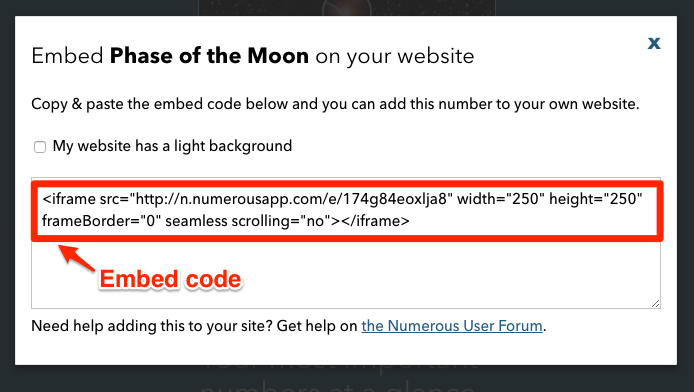
Task: Click the dimmed page text below the dialog
Action: [339, 379]
